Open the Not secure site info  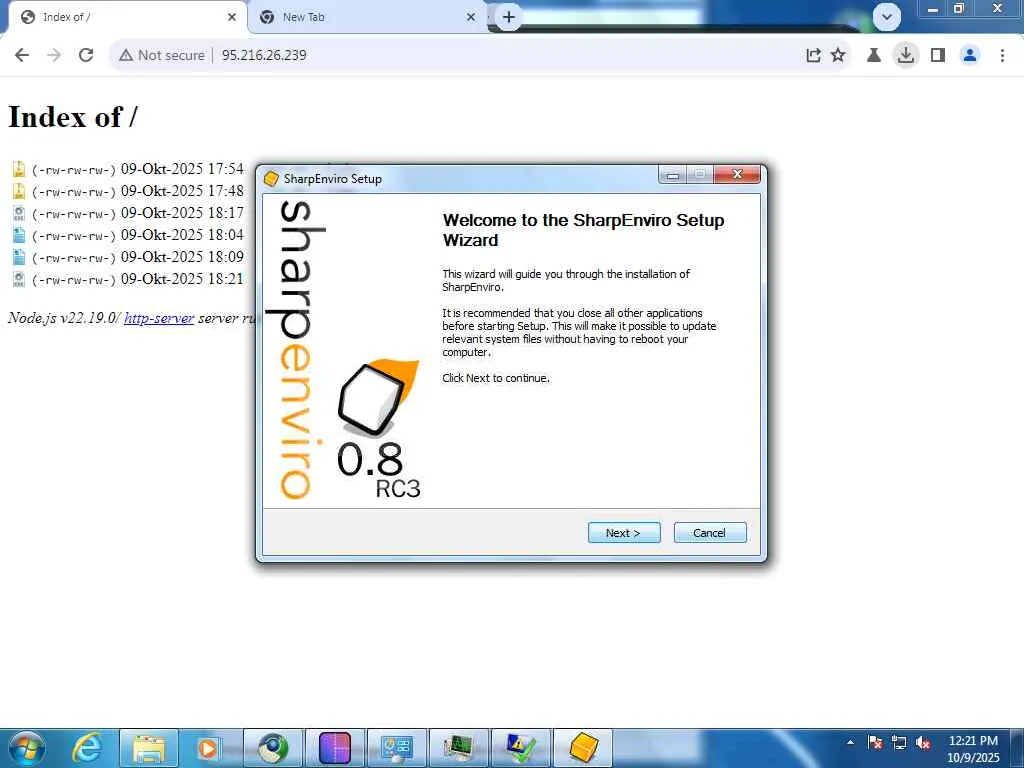click(x=162, y=56)
